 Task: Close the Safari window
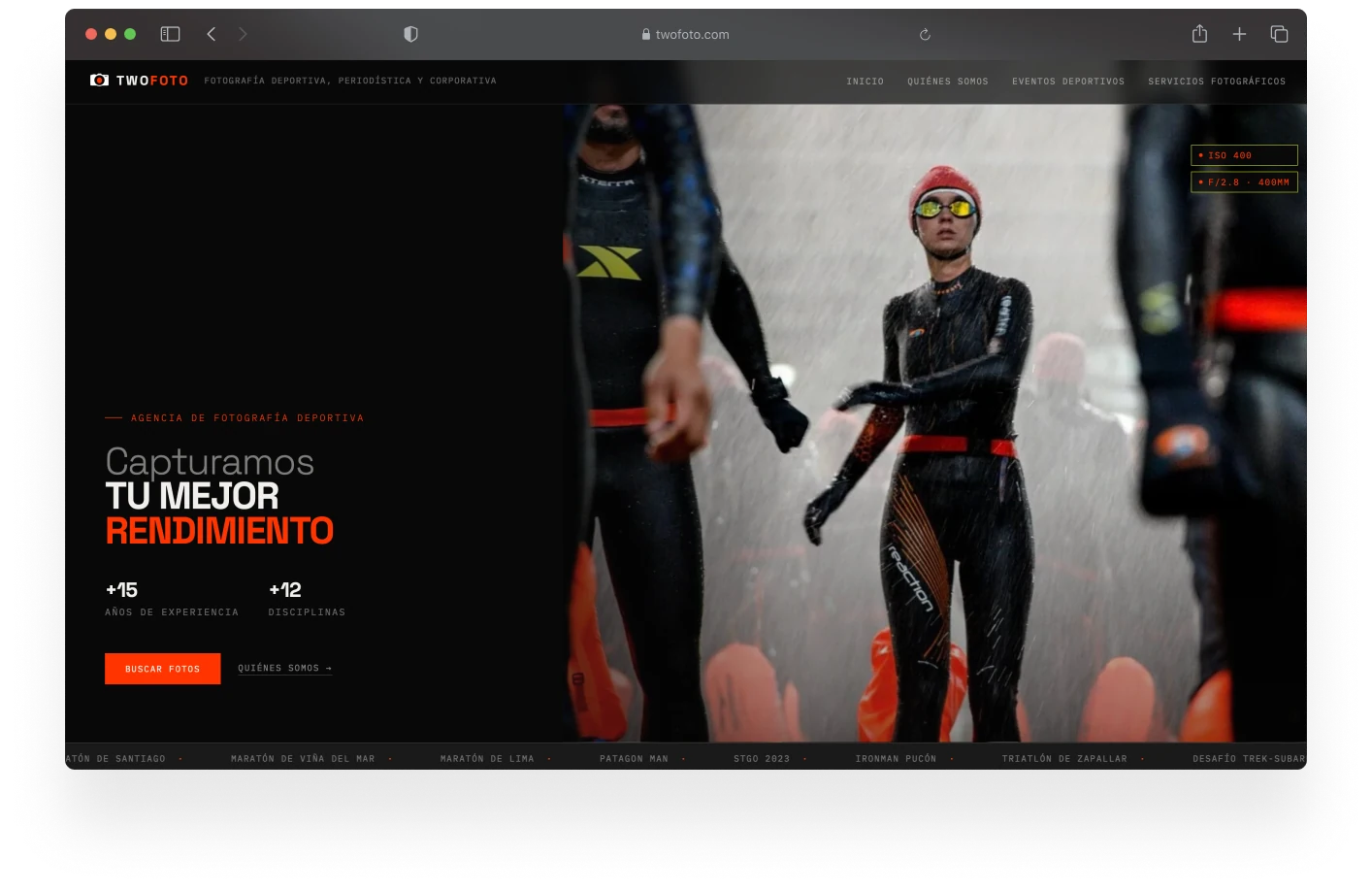[x=91, y=34]
